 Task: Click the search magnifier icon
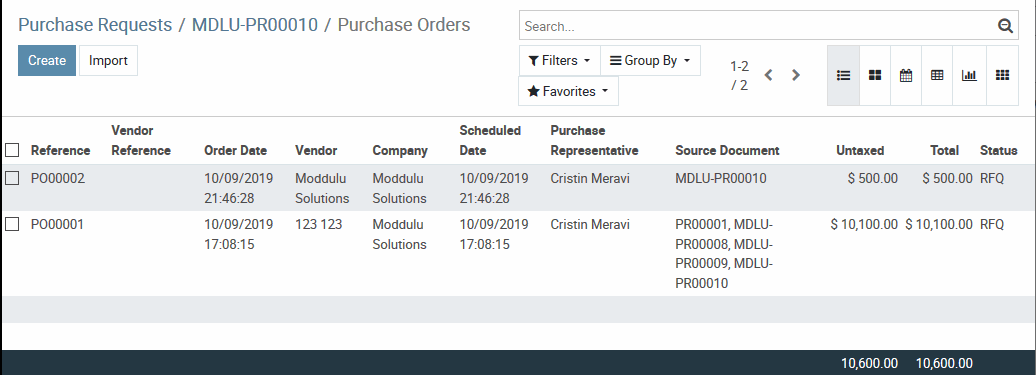pyautogui.click(x=1005, y=26)
